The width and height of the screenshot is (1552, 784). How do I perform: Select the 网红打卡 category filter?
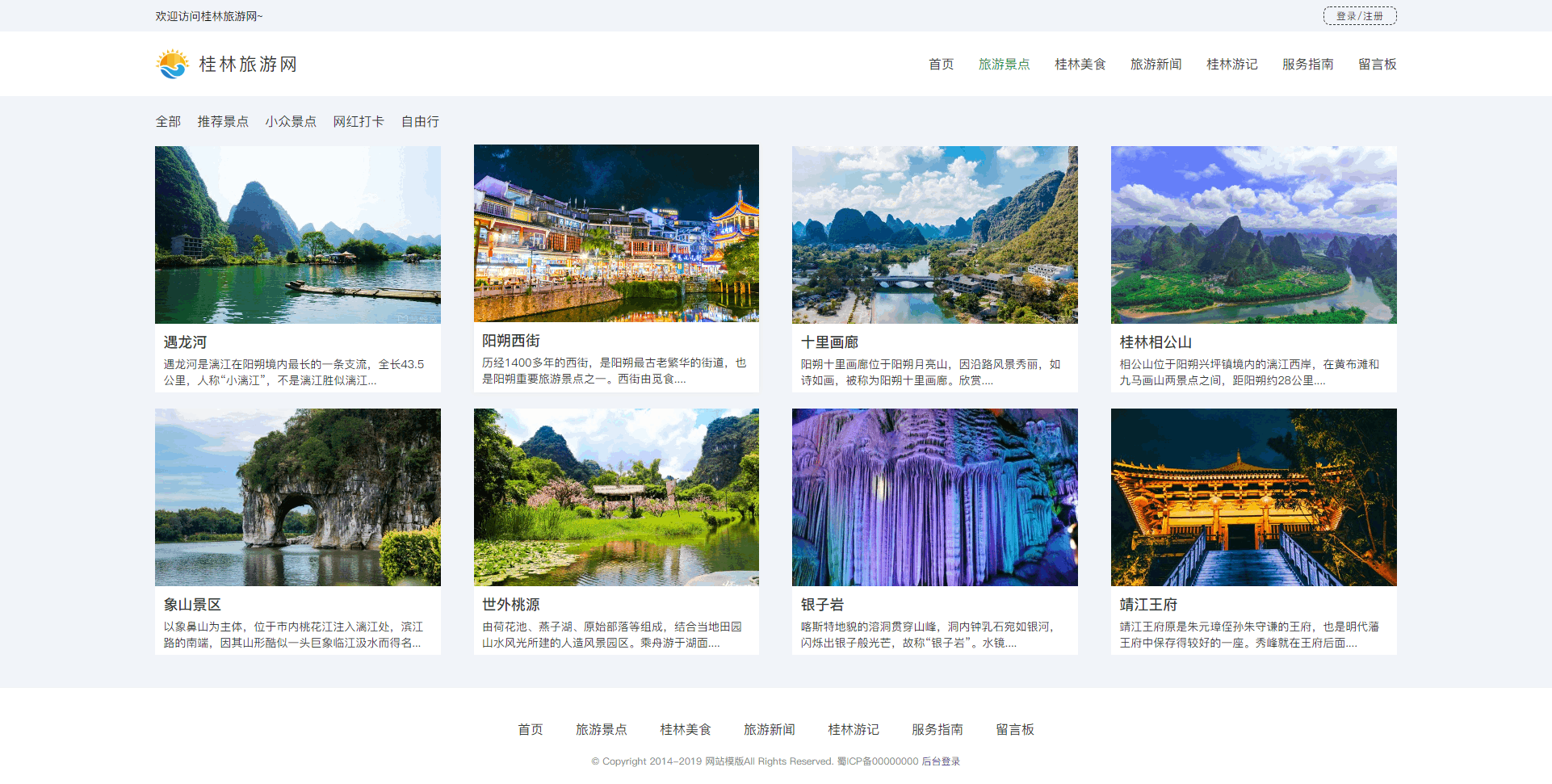pos(359,121)
